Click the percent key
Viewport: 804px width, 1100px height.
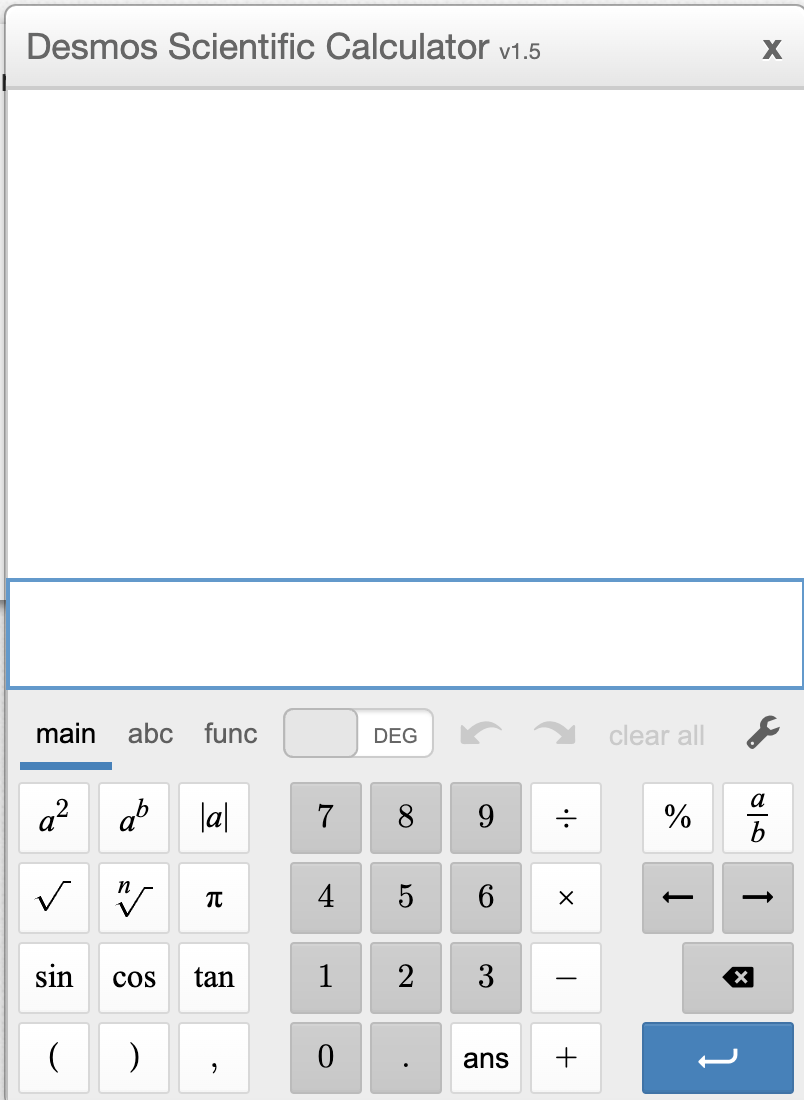click(x=678, y=817)
